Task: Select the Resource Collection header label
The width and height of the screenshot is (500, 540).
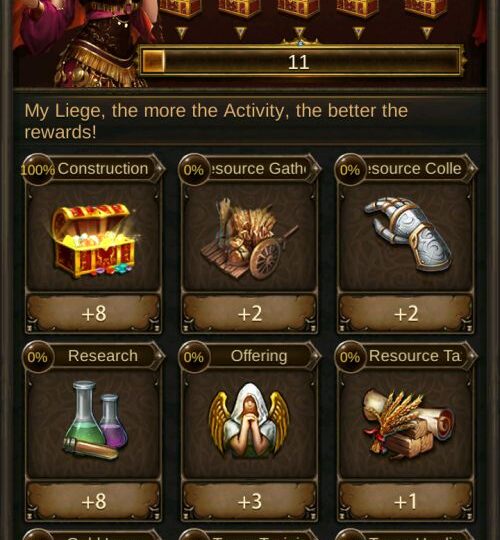Action: (415, 168)
